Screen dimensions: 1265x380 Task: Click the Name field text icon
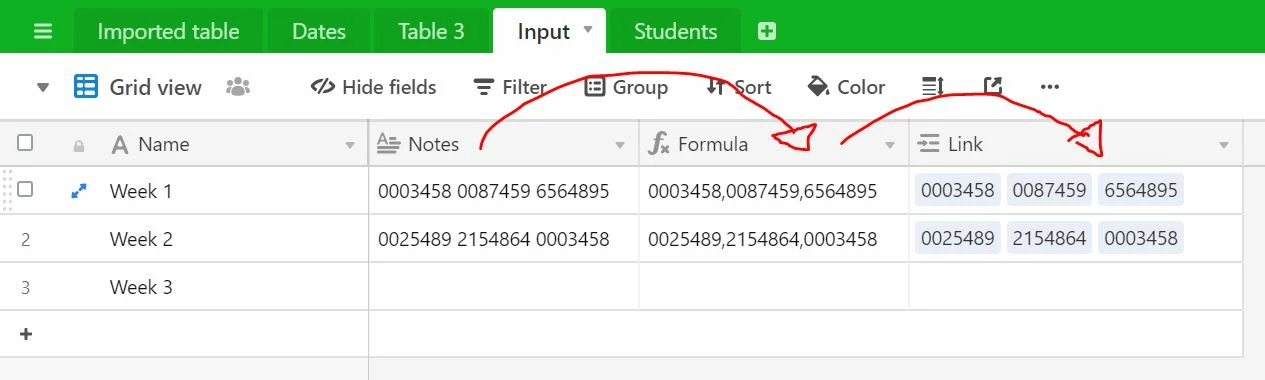120,145
